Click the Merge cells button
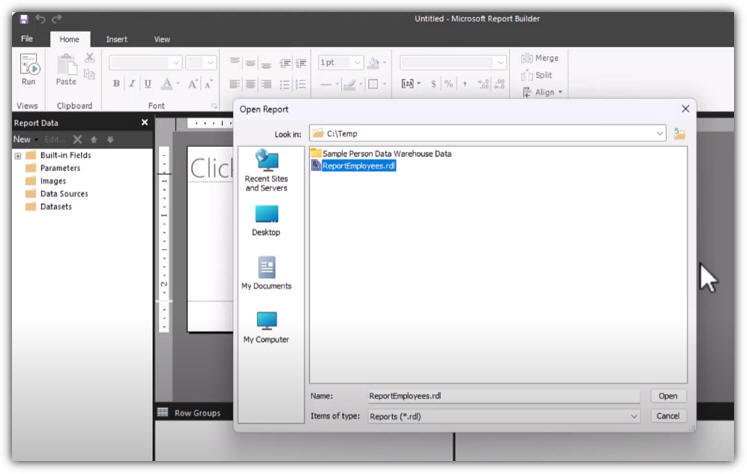This screenshot has width=747, height=474. pos(540,58)
